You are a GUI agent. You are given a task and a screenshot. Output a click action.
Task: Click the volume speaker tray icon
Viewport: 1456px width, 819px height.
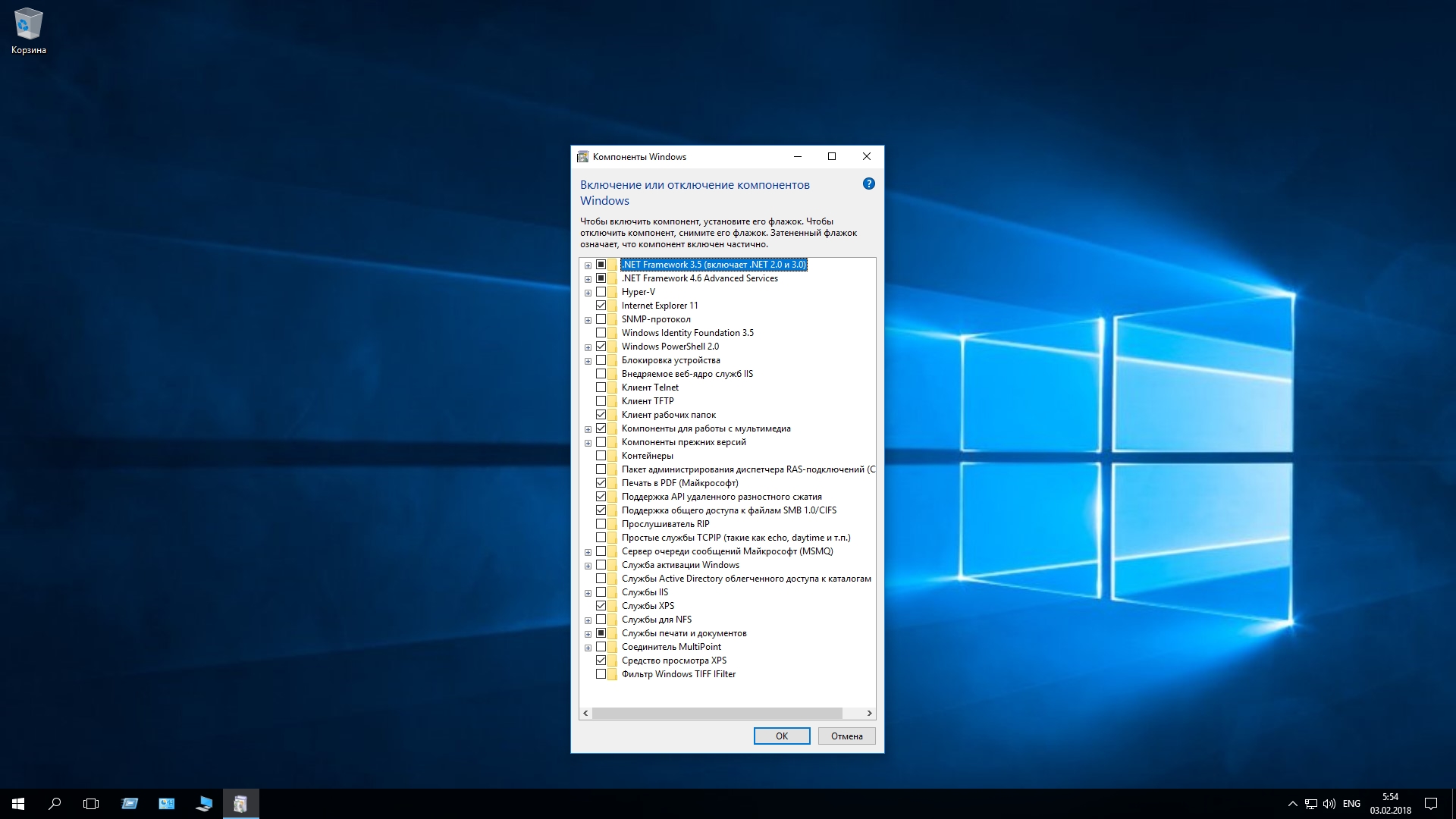click(x=1329, y=804)
